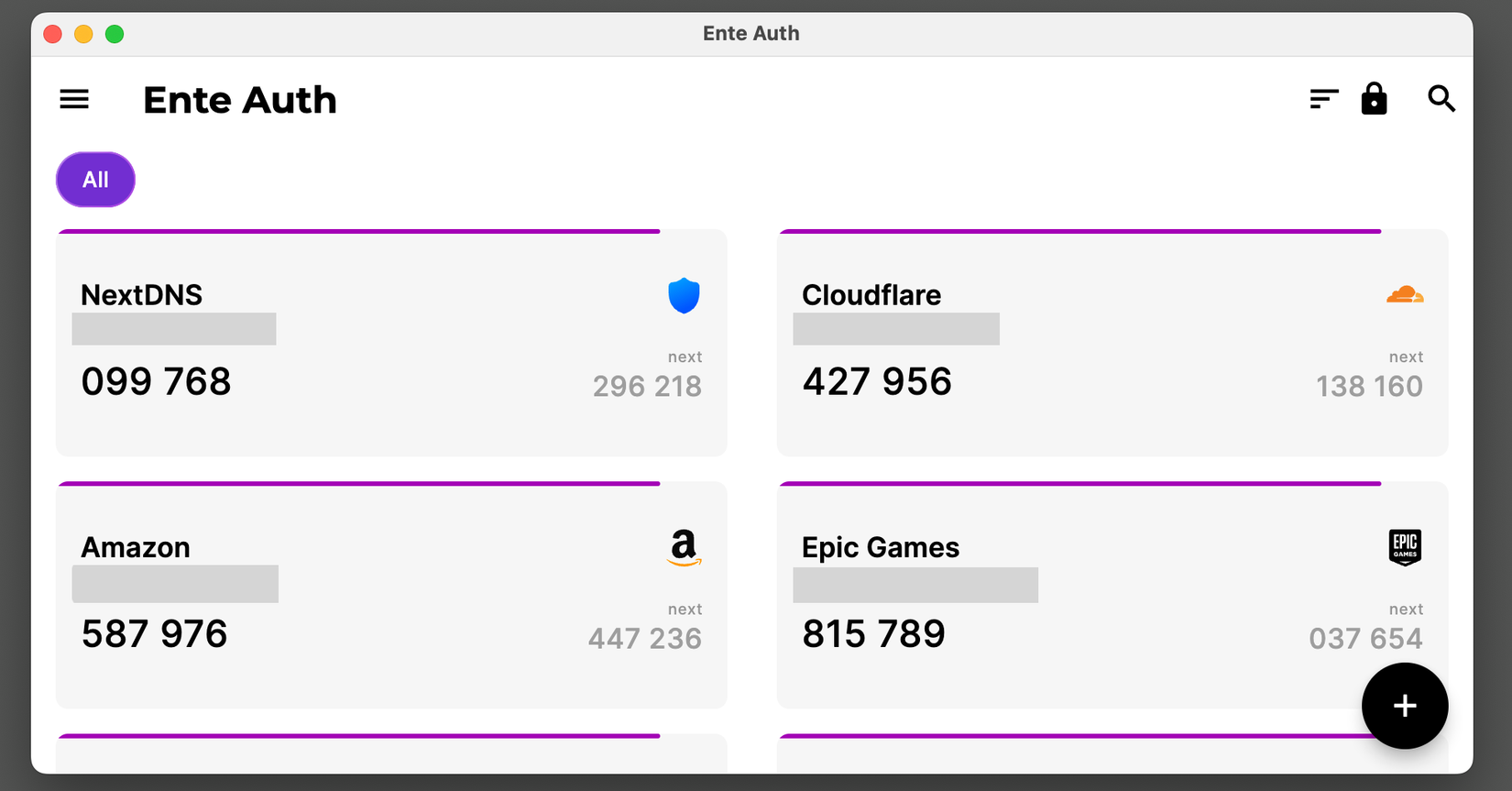Click the Epic Games logo
This screenshot has height=791, width=1512.
1405,547
